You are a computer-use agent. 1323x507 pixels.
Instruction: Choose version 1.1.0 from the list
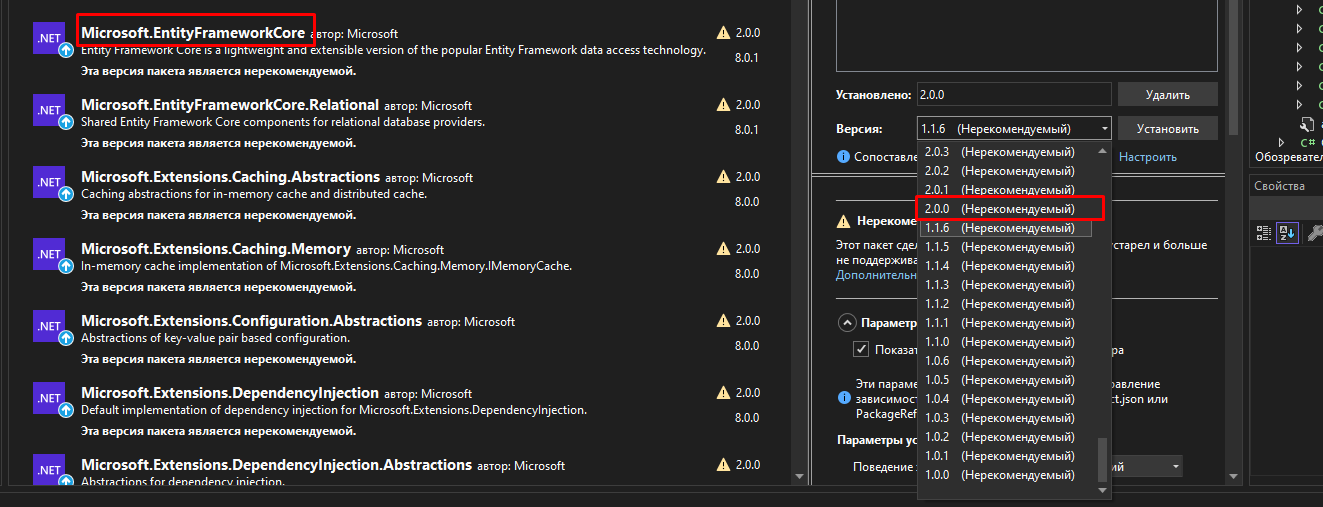pyautogui.click(x=1007, y=342)
